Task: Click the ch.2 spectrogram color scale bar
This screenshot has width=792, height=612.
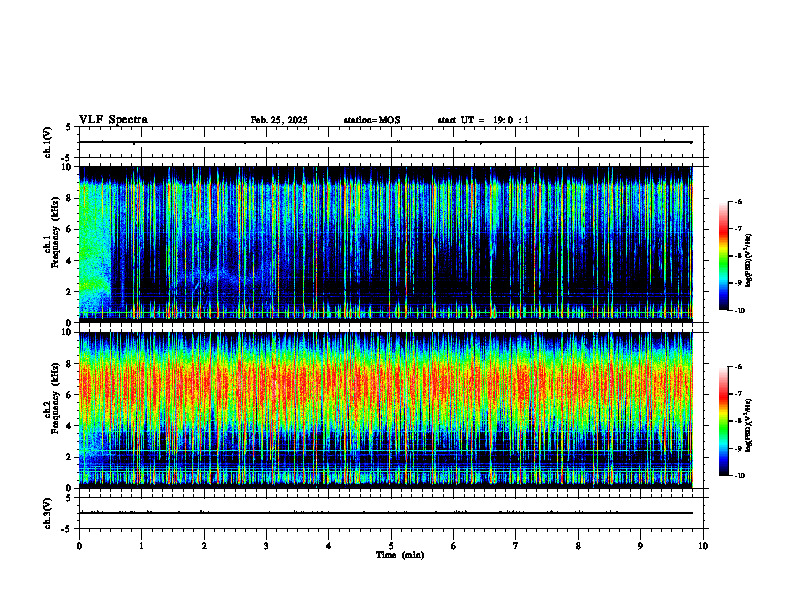Action: 723,421
